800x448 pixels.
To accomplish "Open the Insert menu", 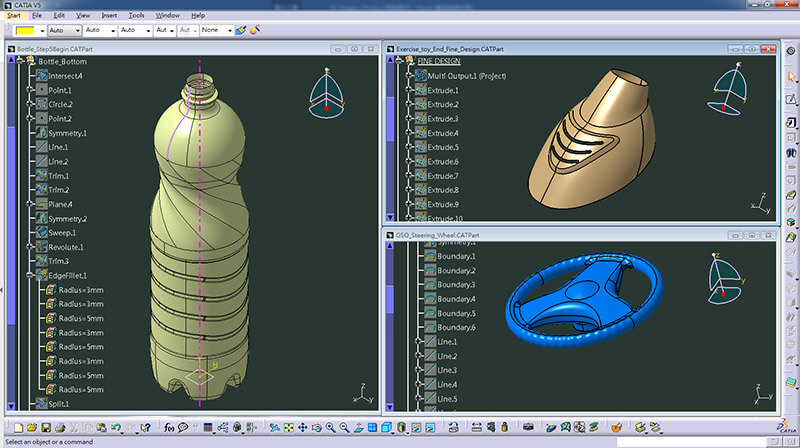I will coord(109,16).
